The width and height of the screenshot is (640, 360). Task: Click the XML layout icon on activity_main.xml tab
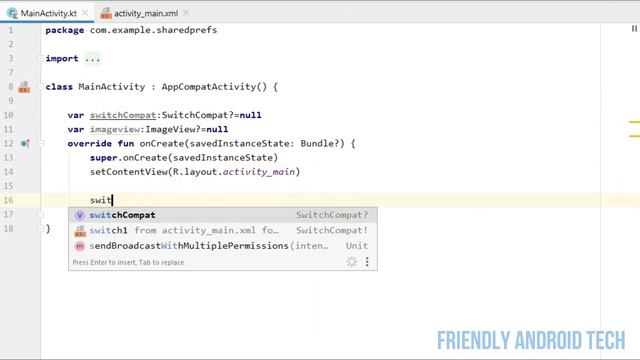tap(106, 13)
